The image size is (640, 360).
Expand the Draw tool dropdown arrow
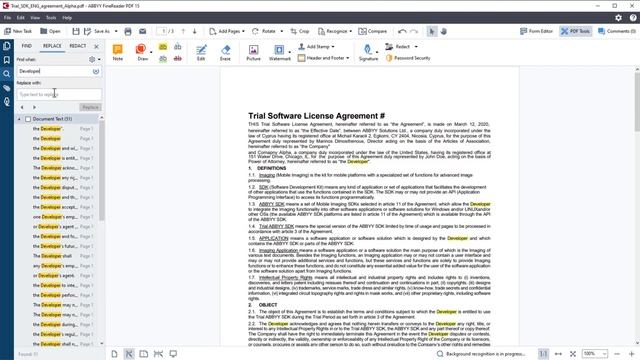151,52
